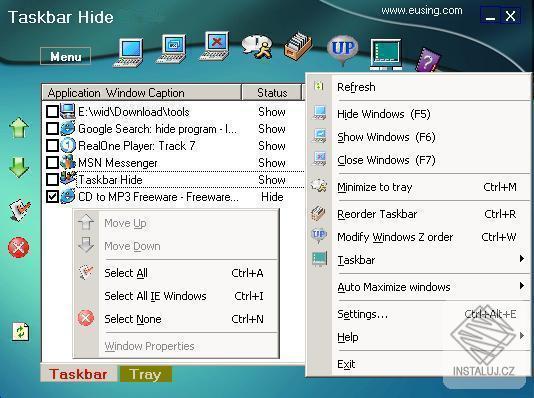Close the Taskbar Hide window
Viewport: 534px width, 398px height.
click(510, 16)
